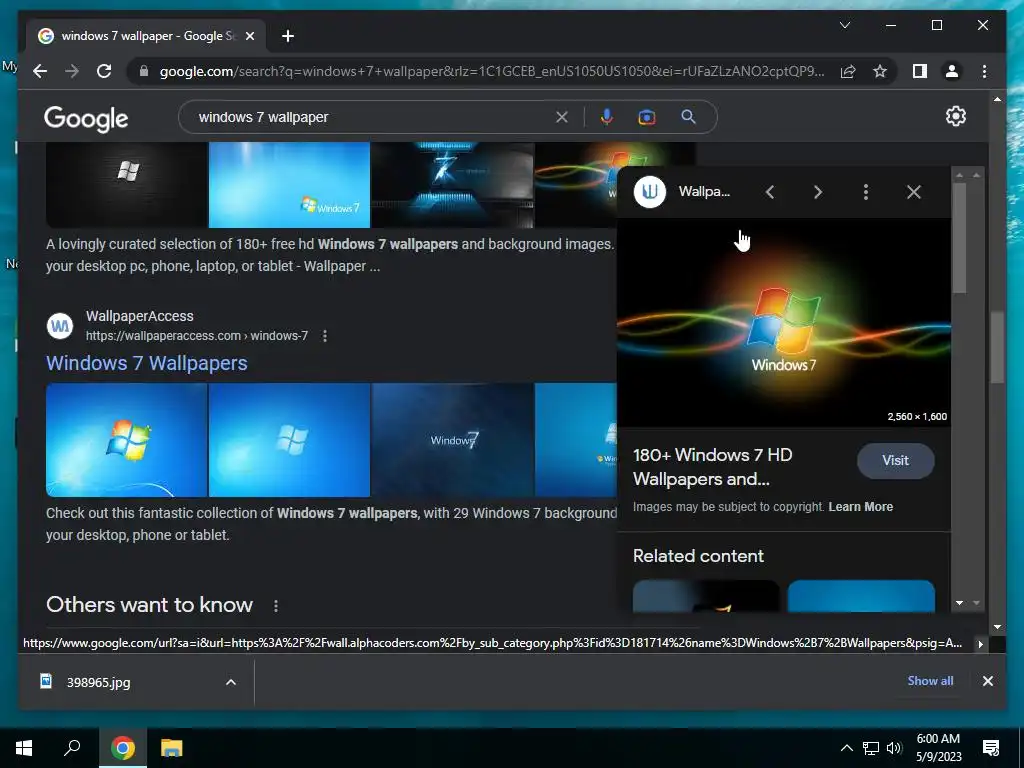The width and height of the screenshot is (1024, 768).
Task: Open preview panel three-dot options
Action: (x=866, y=192)
